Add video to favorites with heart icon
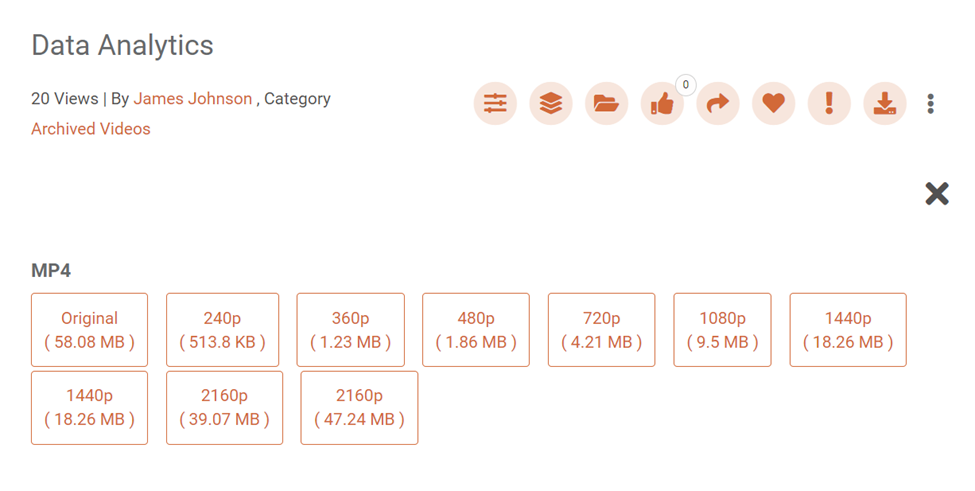The width and height of the screenshot is (975, 491). tap(773, 103)
